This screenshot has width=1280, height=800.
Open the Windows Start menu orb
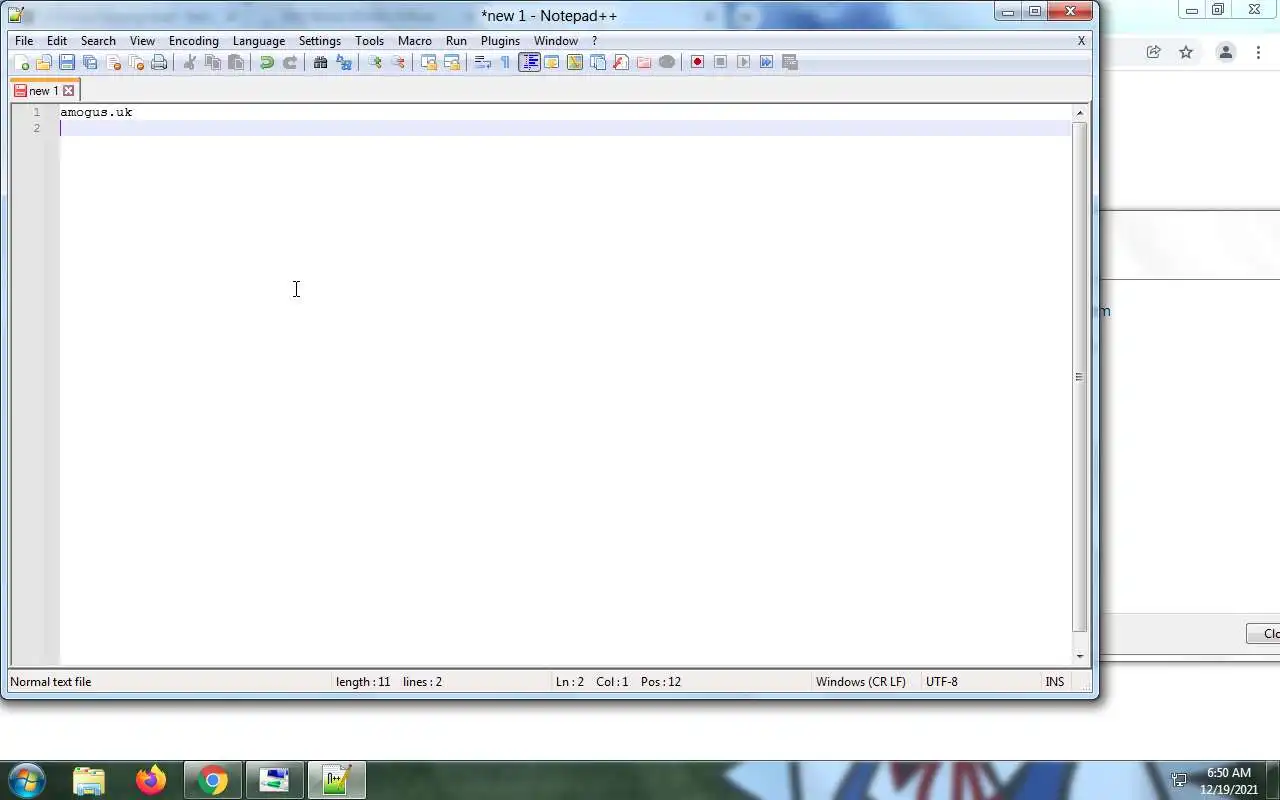coord(26,780)
